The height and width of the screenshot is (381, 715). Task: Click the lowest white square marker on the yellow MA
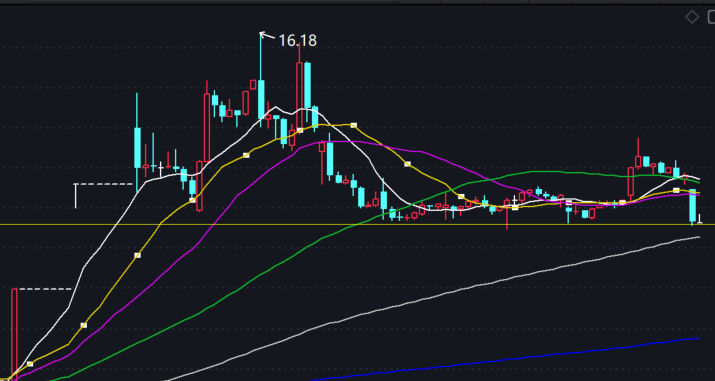[30, 364]
